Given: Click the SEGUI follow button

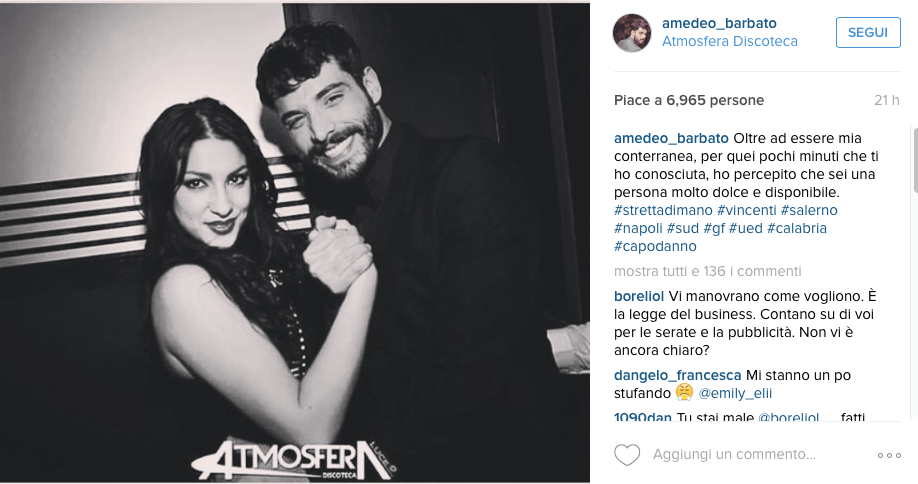Looking at the screenshot, I should (x=868, y=32).
